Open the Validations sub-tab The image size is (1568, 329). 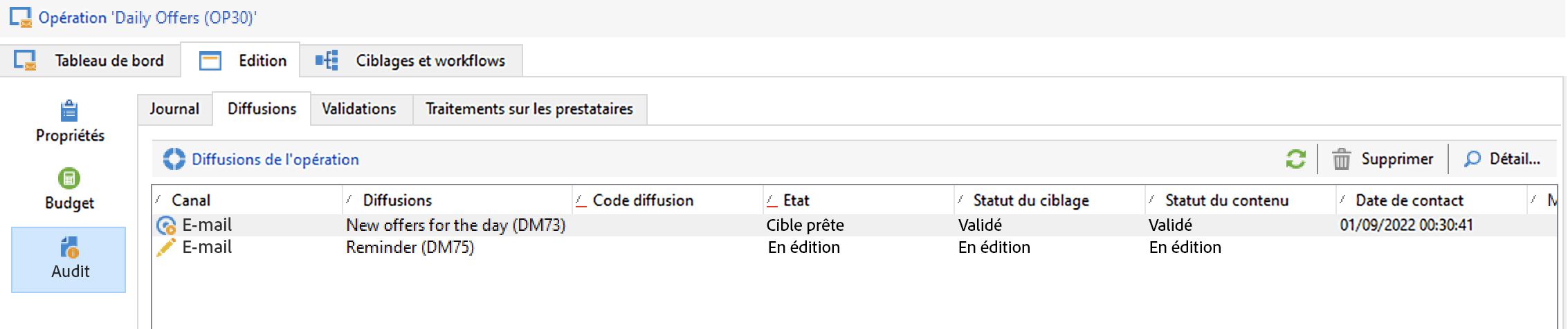click(x=359, y=109)
